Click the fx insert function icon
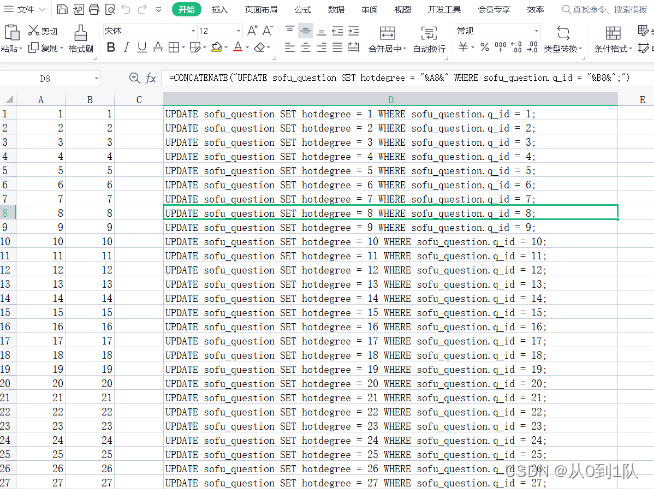654x489 pixels. [151, 78]
